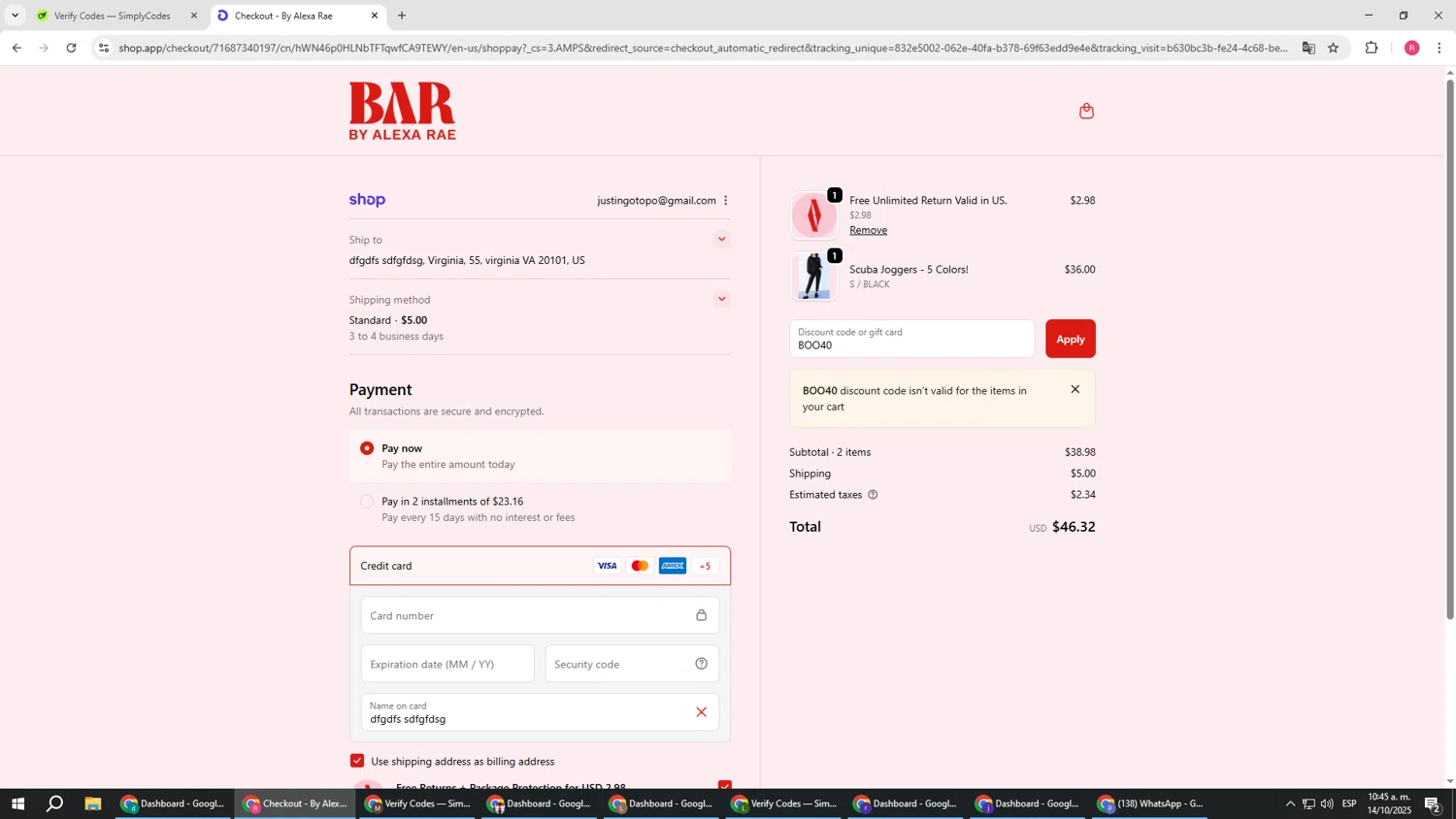1456x819 pixels.
Task: Click the BAR by Alexa Rae logo
Action: pos(402,111)
